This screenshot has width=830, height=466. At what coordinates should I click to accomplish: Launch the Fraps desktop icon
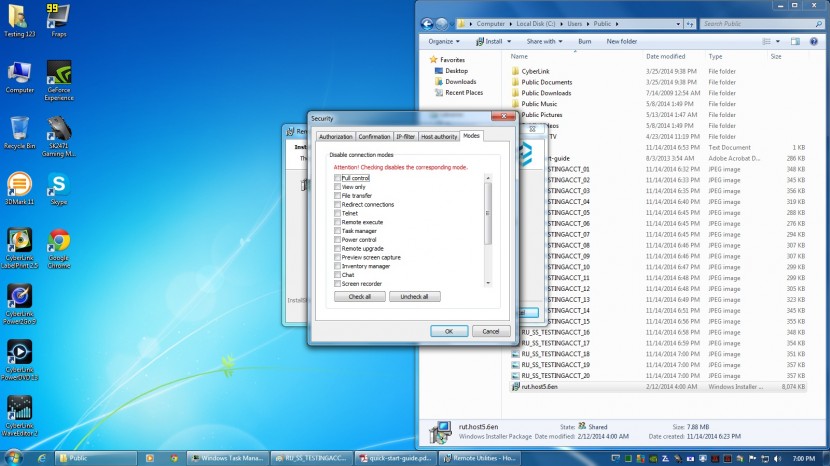(x=58, y=20)
